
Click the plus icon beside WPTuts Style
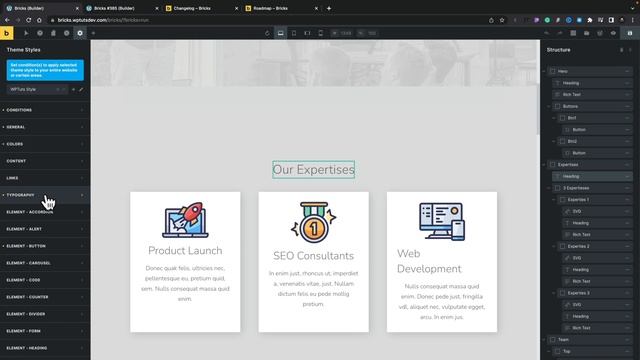point(73,89)
